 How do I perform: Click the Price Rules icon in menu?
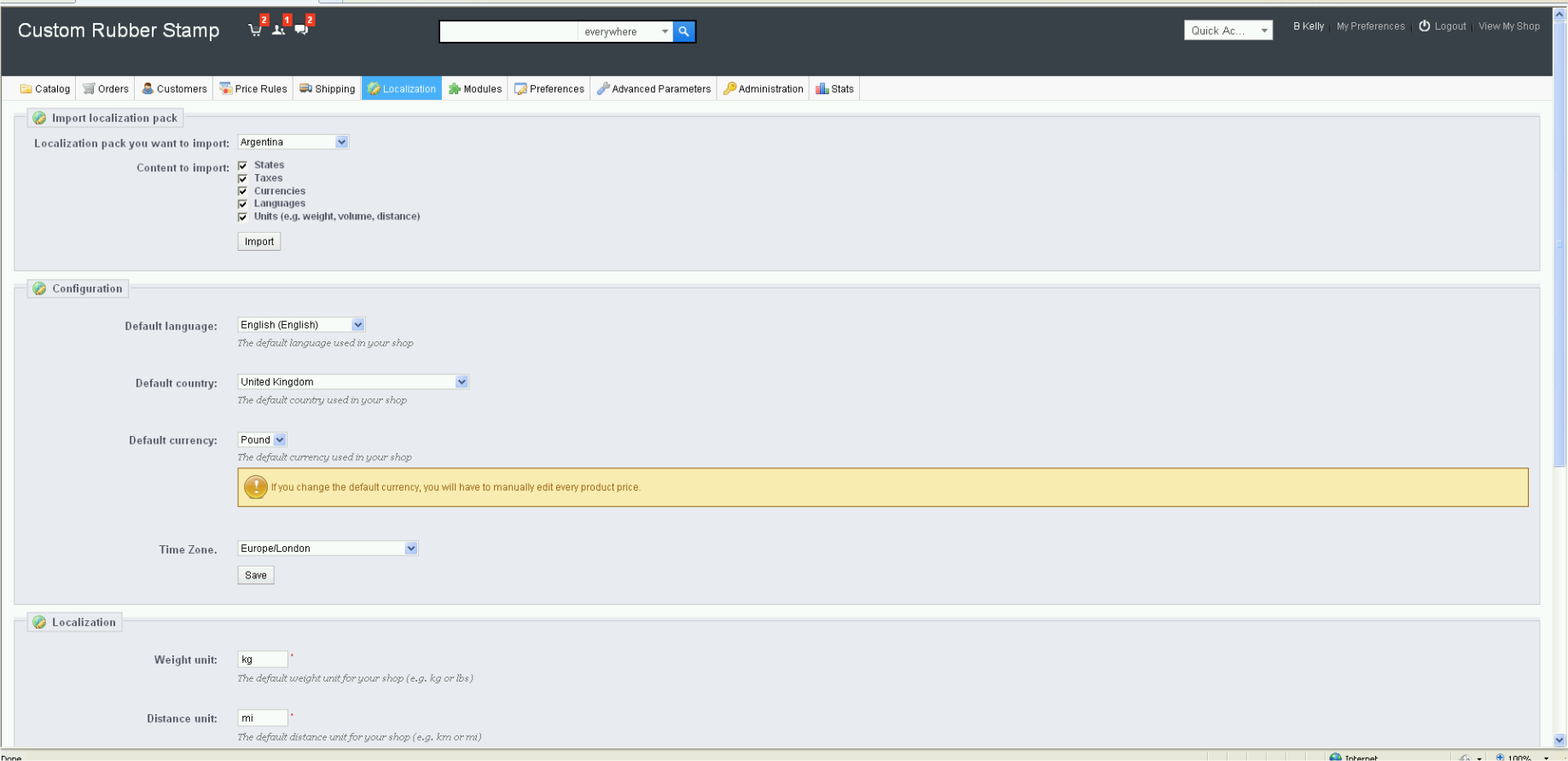(226, 89)
